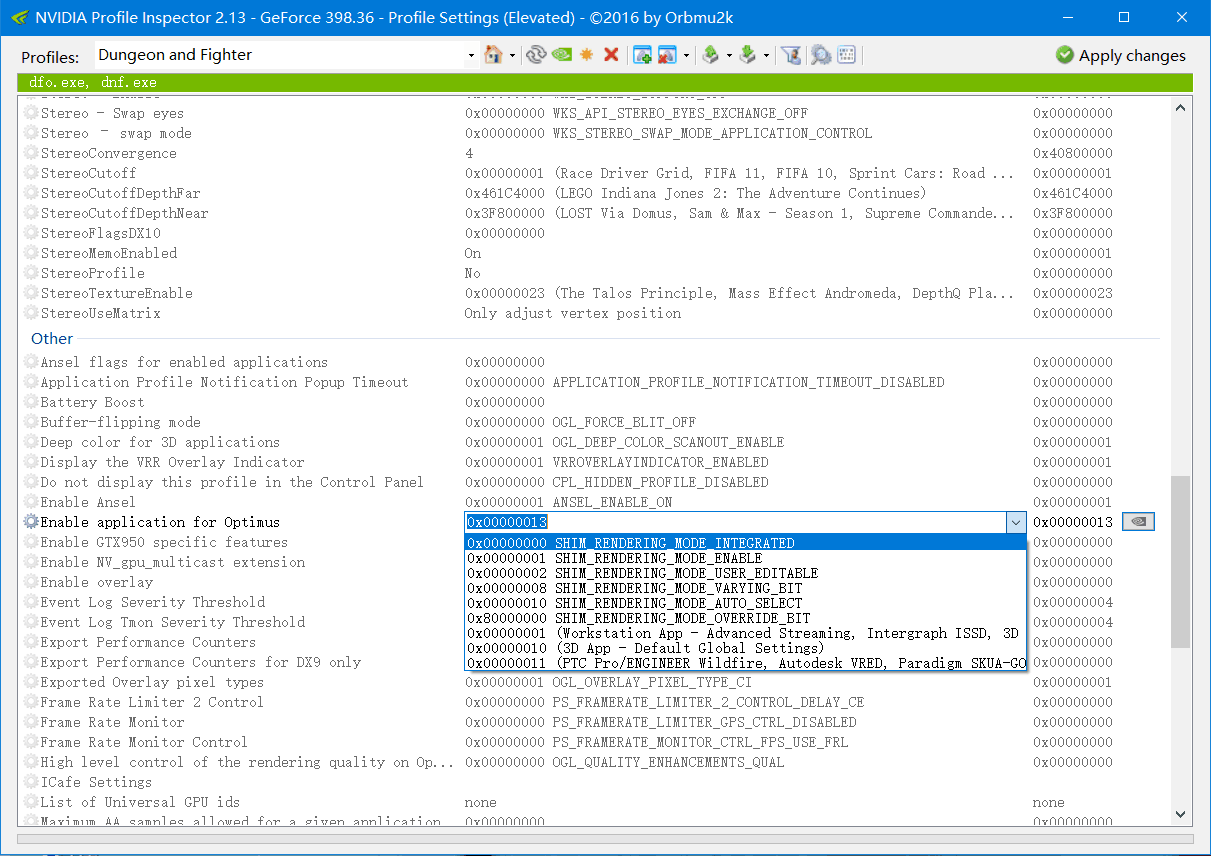Click gear icon beside Battery Boost
1211x856 pixels.
tap(31, 402)
